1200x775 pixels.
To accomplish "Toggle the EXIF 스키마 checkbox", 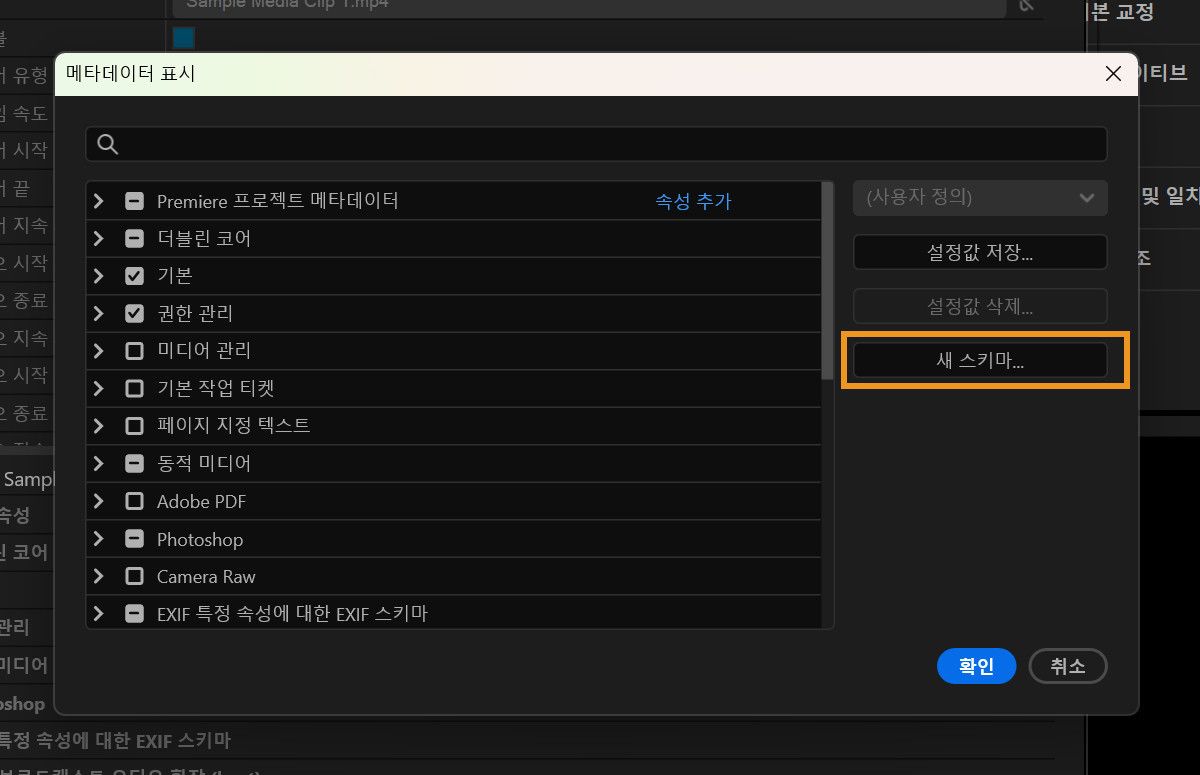I will click(x=134, y=613).
